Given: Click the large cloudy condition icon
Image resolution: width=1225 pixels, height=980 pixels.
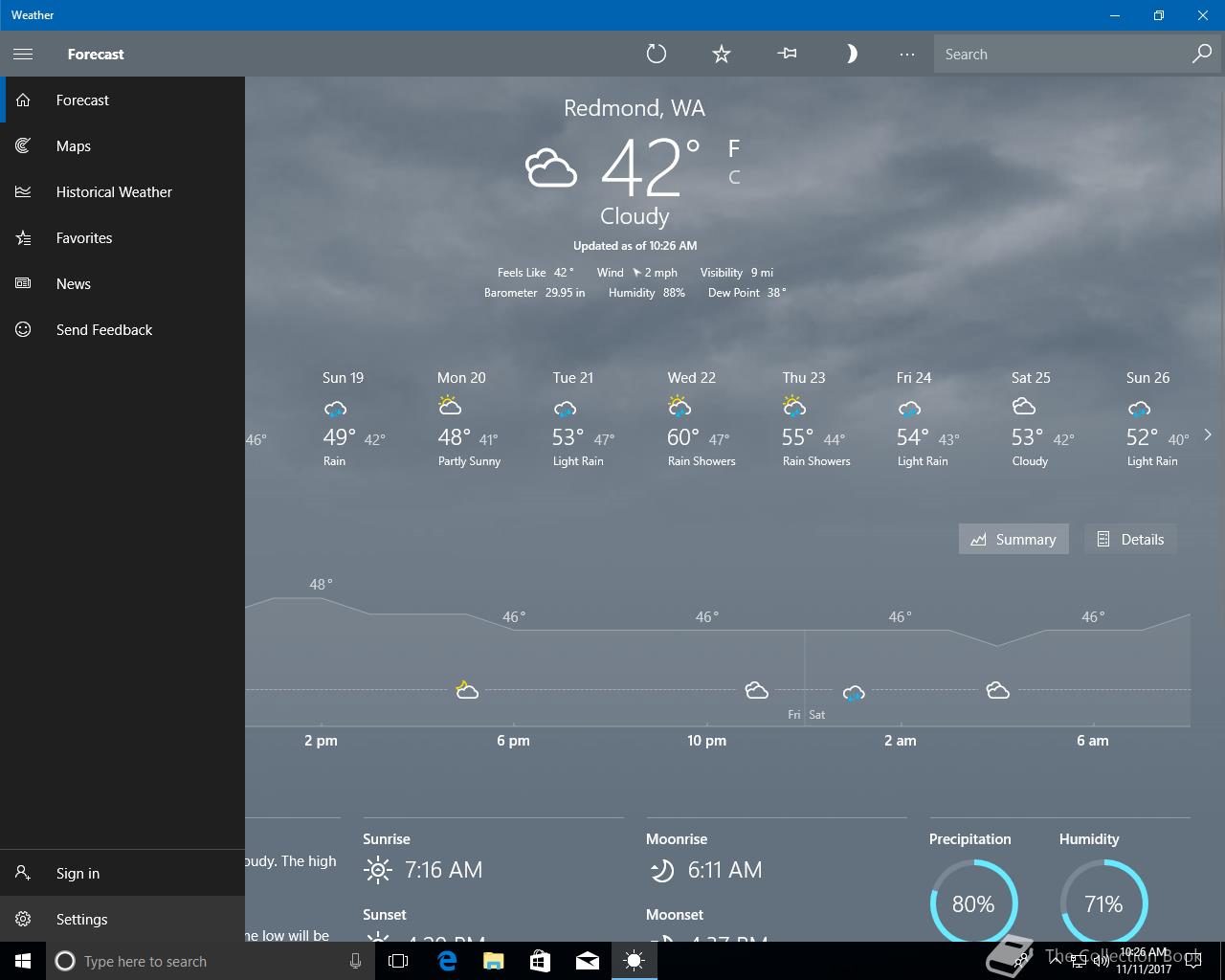Looking at the screenshot, I should 551,167.
